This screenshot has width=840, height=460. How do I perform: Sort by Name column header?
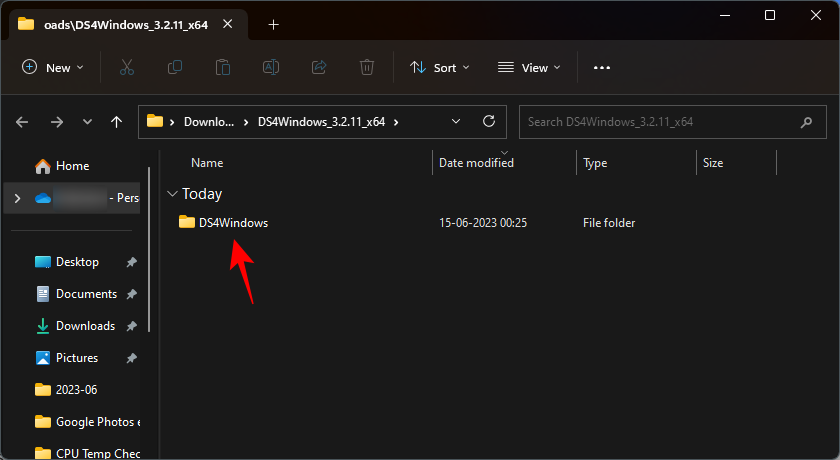point(207,163)
